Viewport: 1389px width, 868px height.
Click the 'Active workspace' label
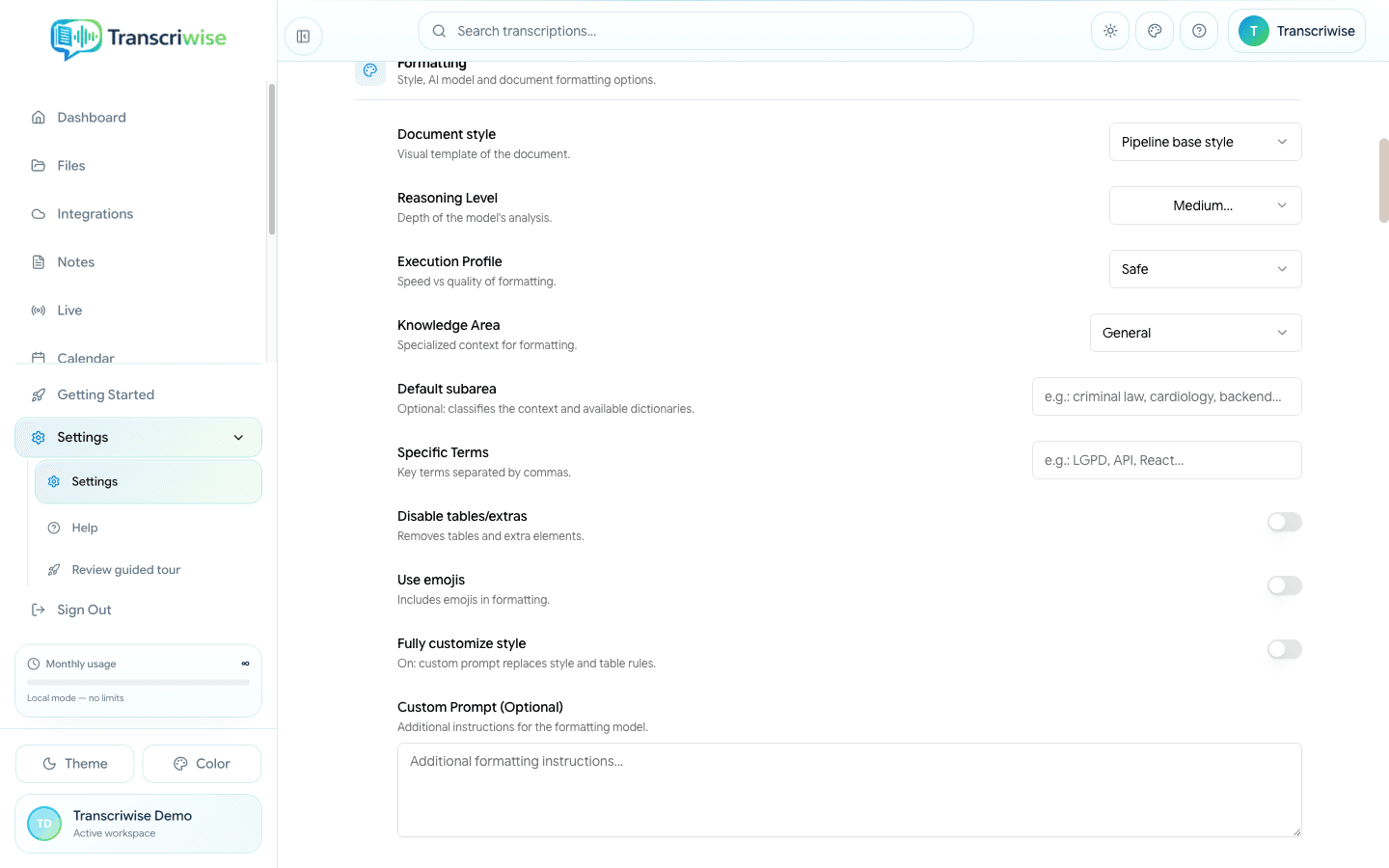point(114,833)
